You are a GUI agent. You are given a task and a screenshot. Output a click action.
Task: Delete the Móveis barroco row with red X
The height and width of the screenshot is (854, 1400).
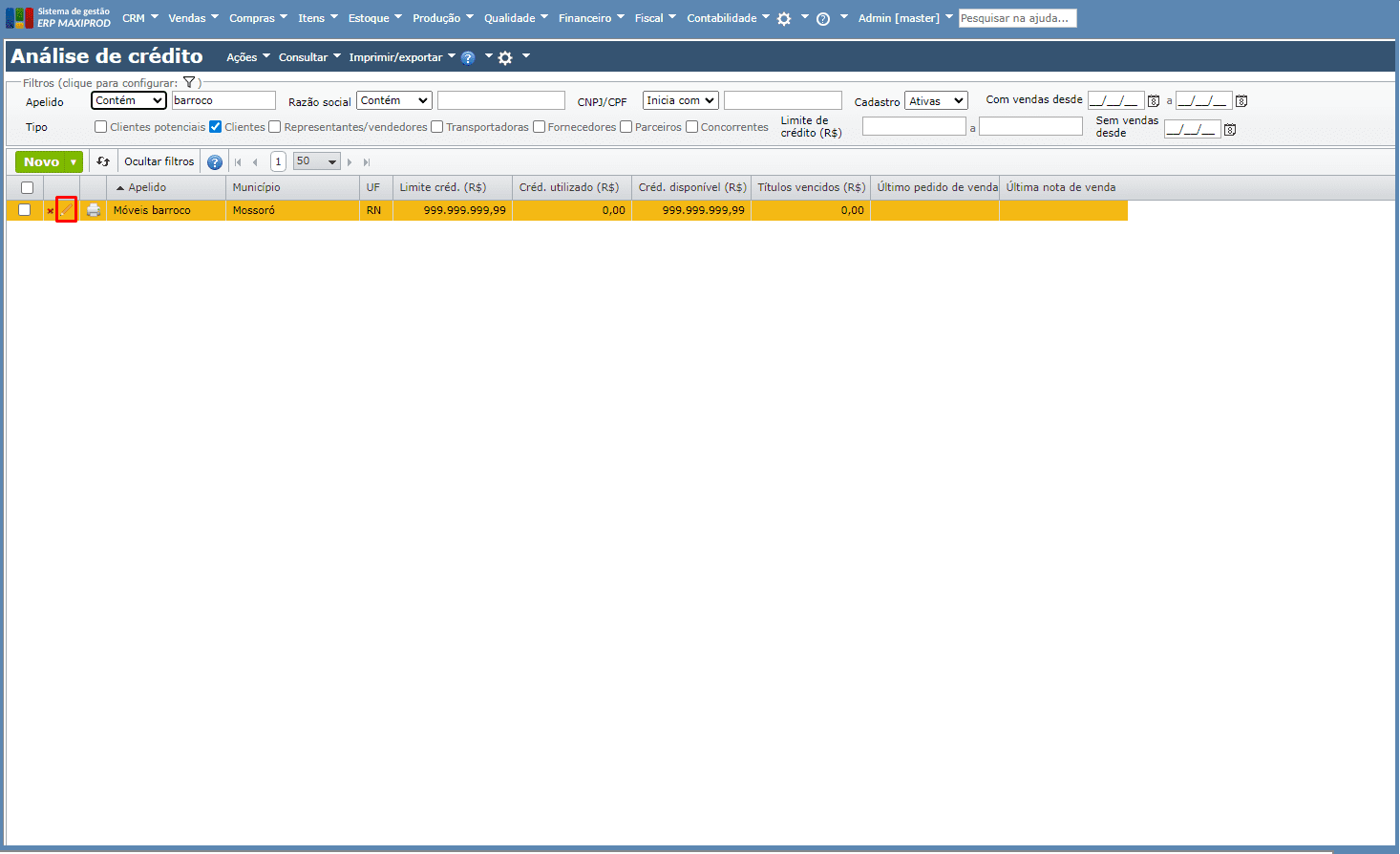(51, 211)
